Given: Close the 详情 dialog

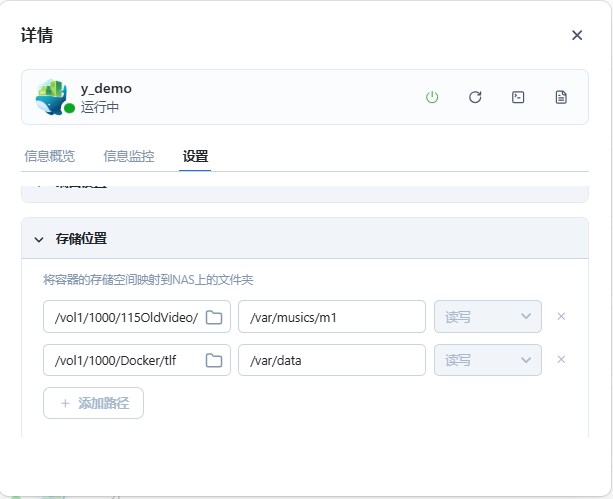Looking at the screenshot, I should 577,35.
